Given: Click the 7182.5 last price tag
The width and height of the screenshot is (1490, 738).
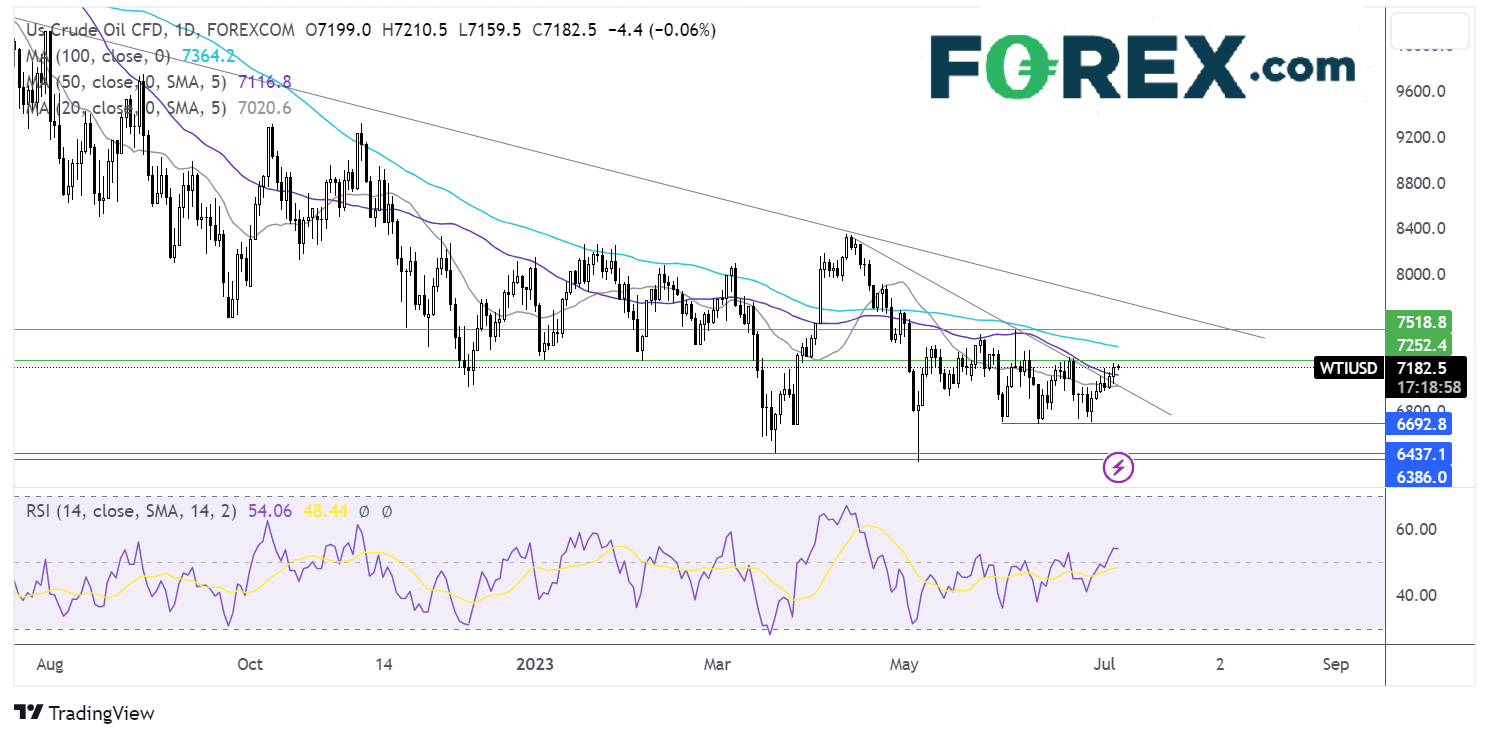Looking at the screenshot, I should click(1424, 367).
